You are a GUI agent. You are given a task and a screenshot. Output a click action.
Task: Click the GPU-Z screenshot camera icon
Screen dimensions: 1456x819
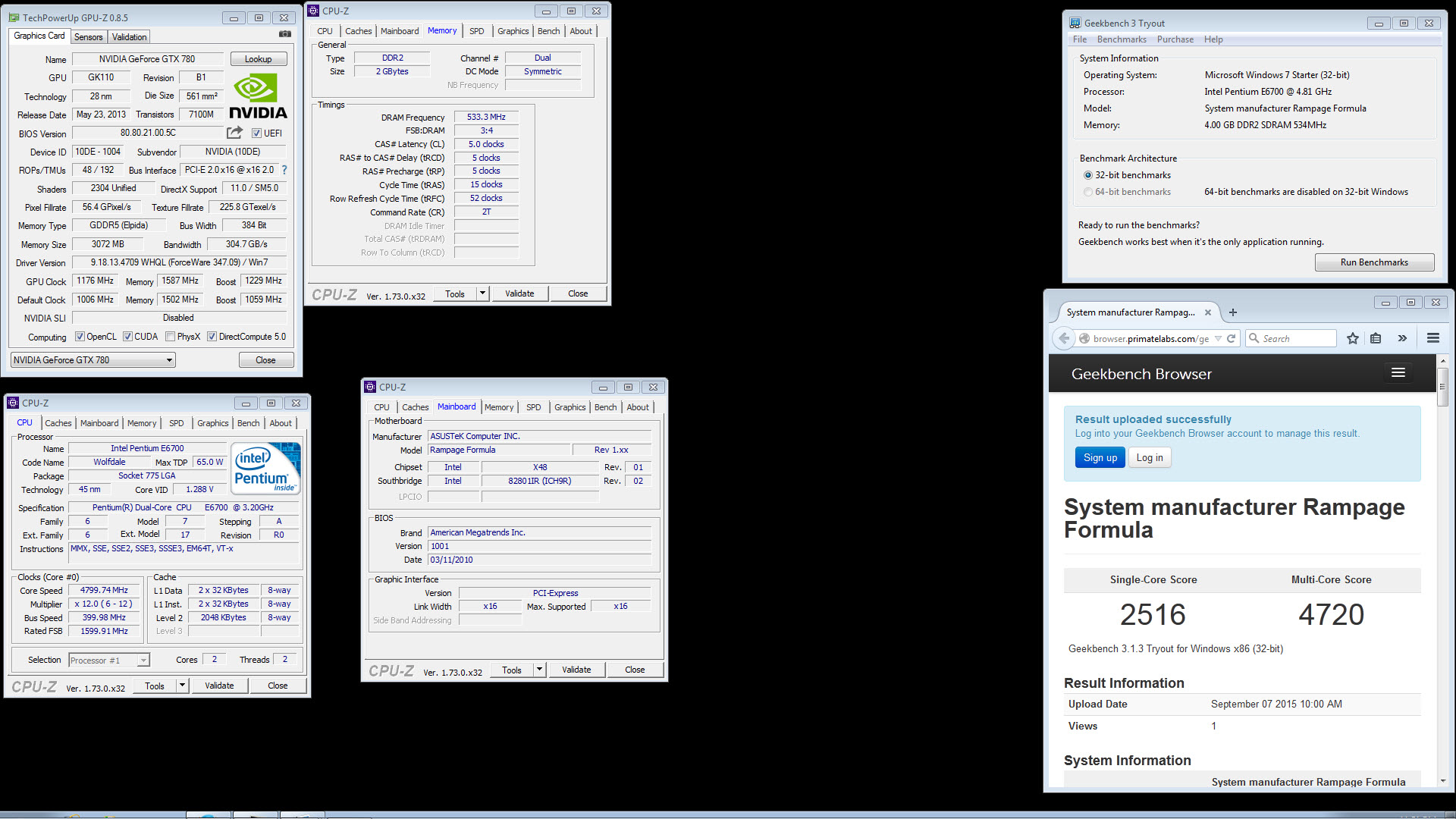coord(285,34)
